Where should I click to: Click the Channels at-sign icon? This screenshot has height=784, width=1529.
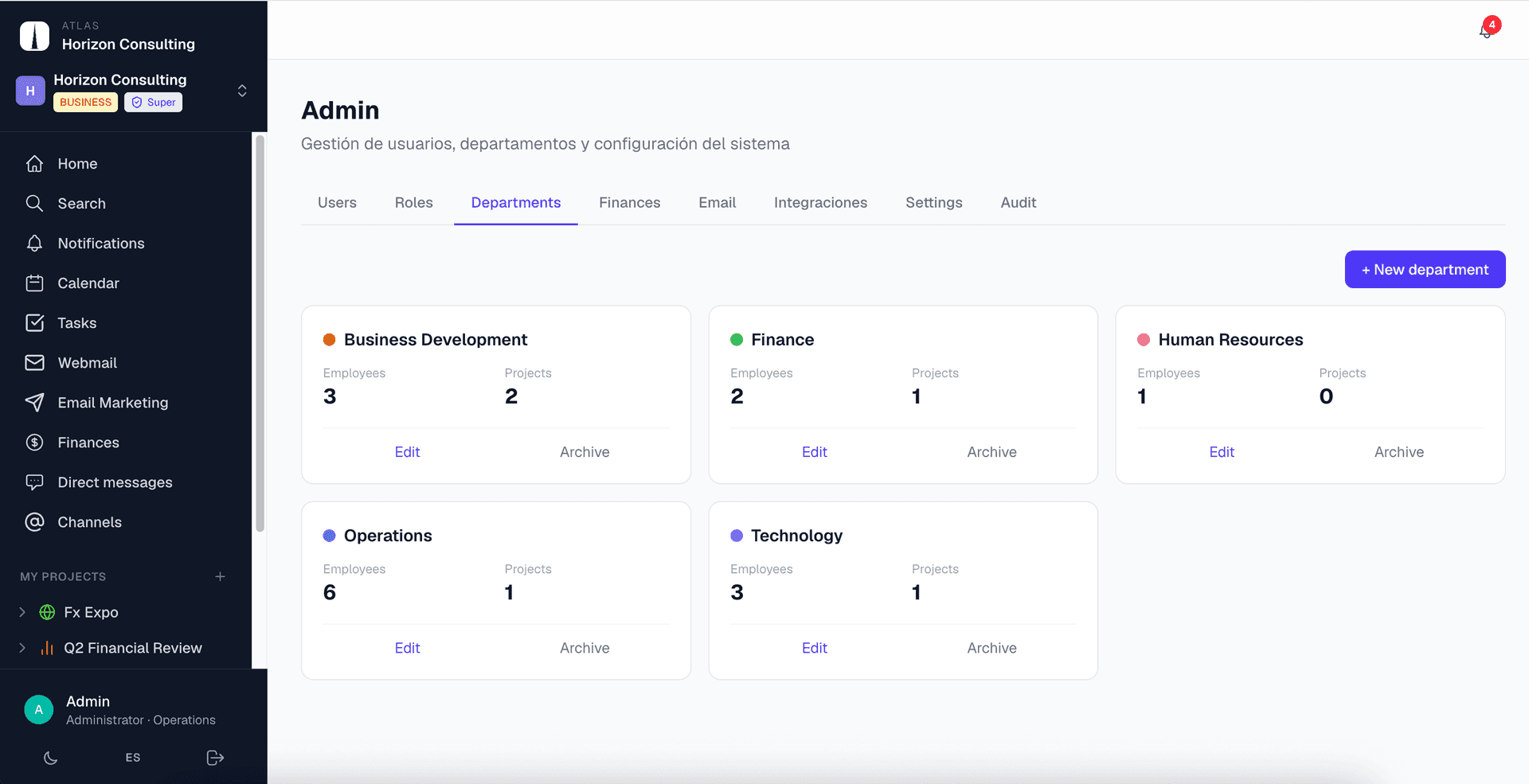click(x=34, y=521)
